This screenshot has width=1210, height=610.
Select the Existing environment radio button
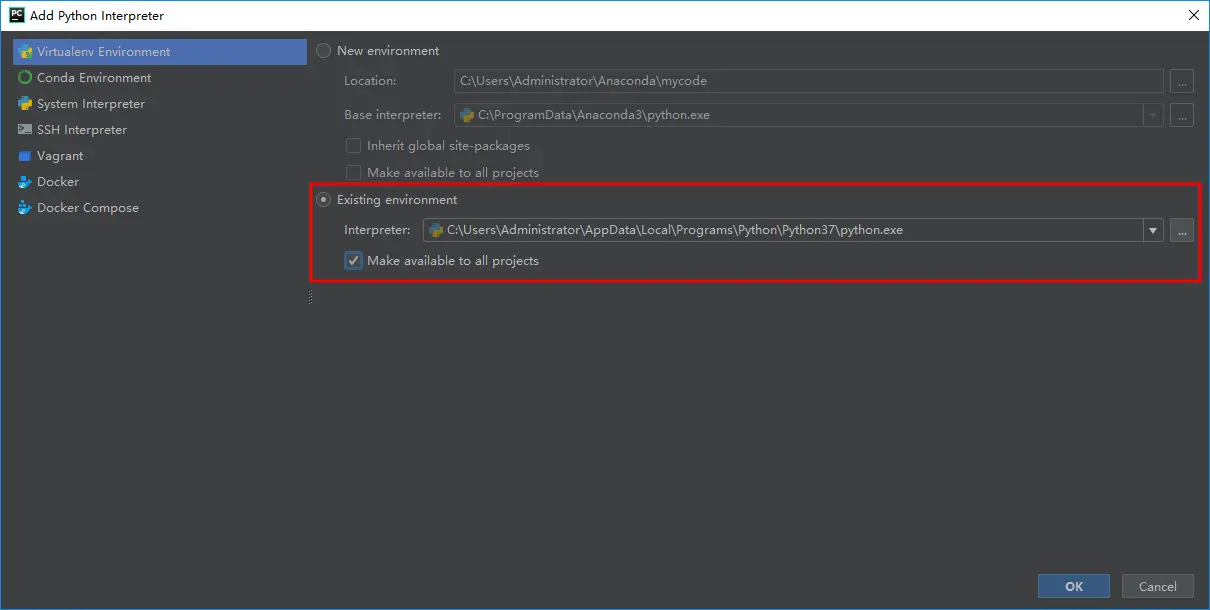(x=324, y=200)
